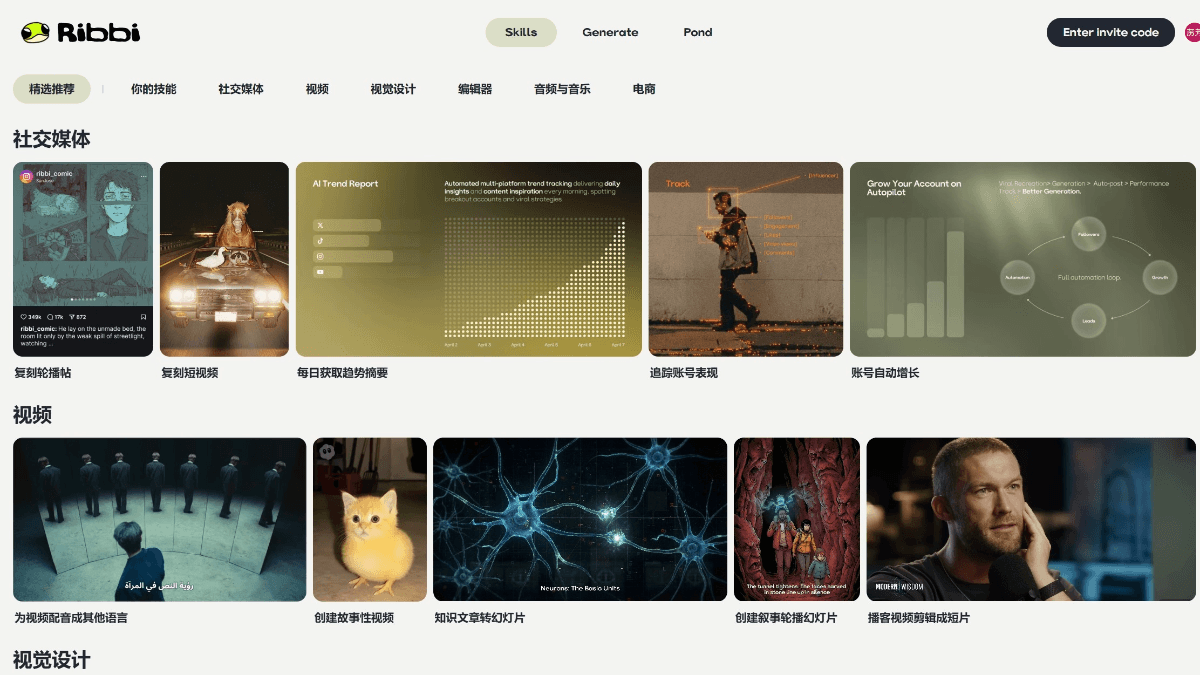Open the pink user avatar menu

pos(1192,32)
